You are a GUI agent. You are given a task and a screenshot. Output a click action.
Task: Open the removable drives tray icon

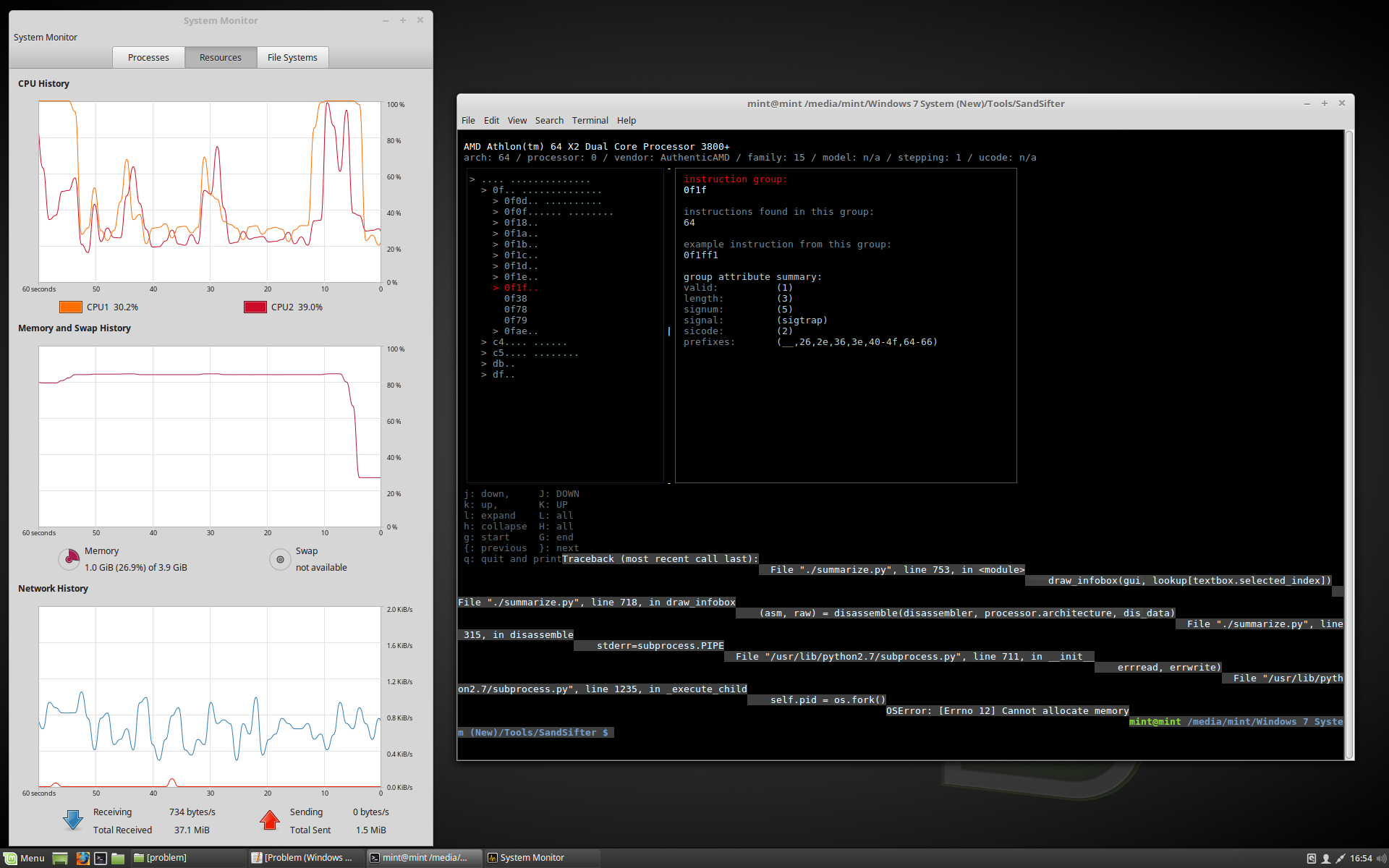[x=1311, y=858]
